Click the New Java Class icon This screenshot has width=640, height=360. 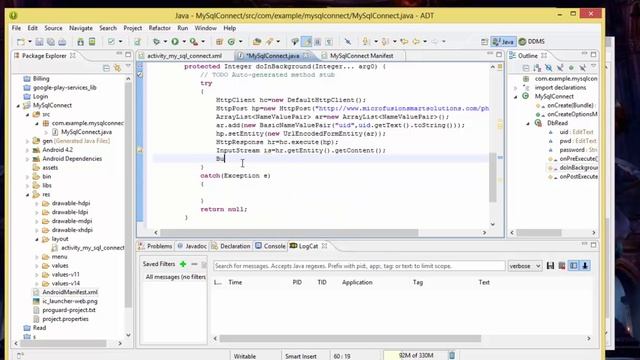(x=231, y=42)
